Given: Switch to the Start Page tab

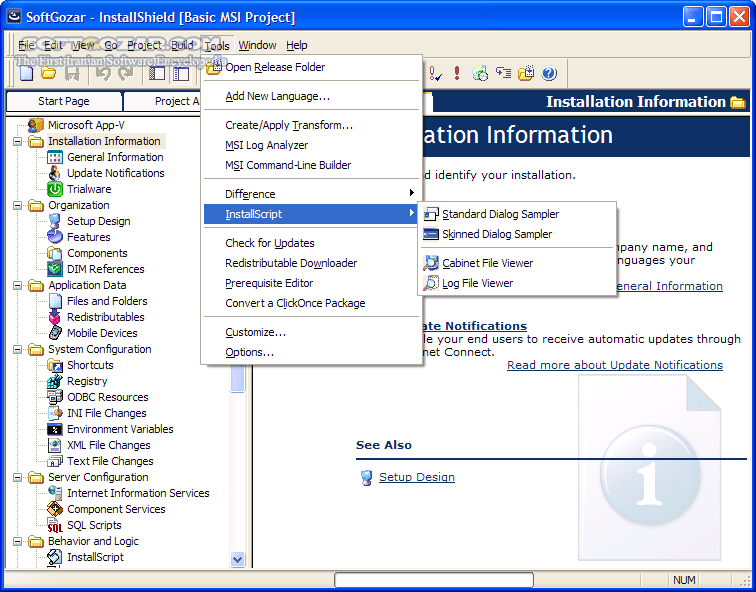Looking at the screenshot, I should [64, 101].
